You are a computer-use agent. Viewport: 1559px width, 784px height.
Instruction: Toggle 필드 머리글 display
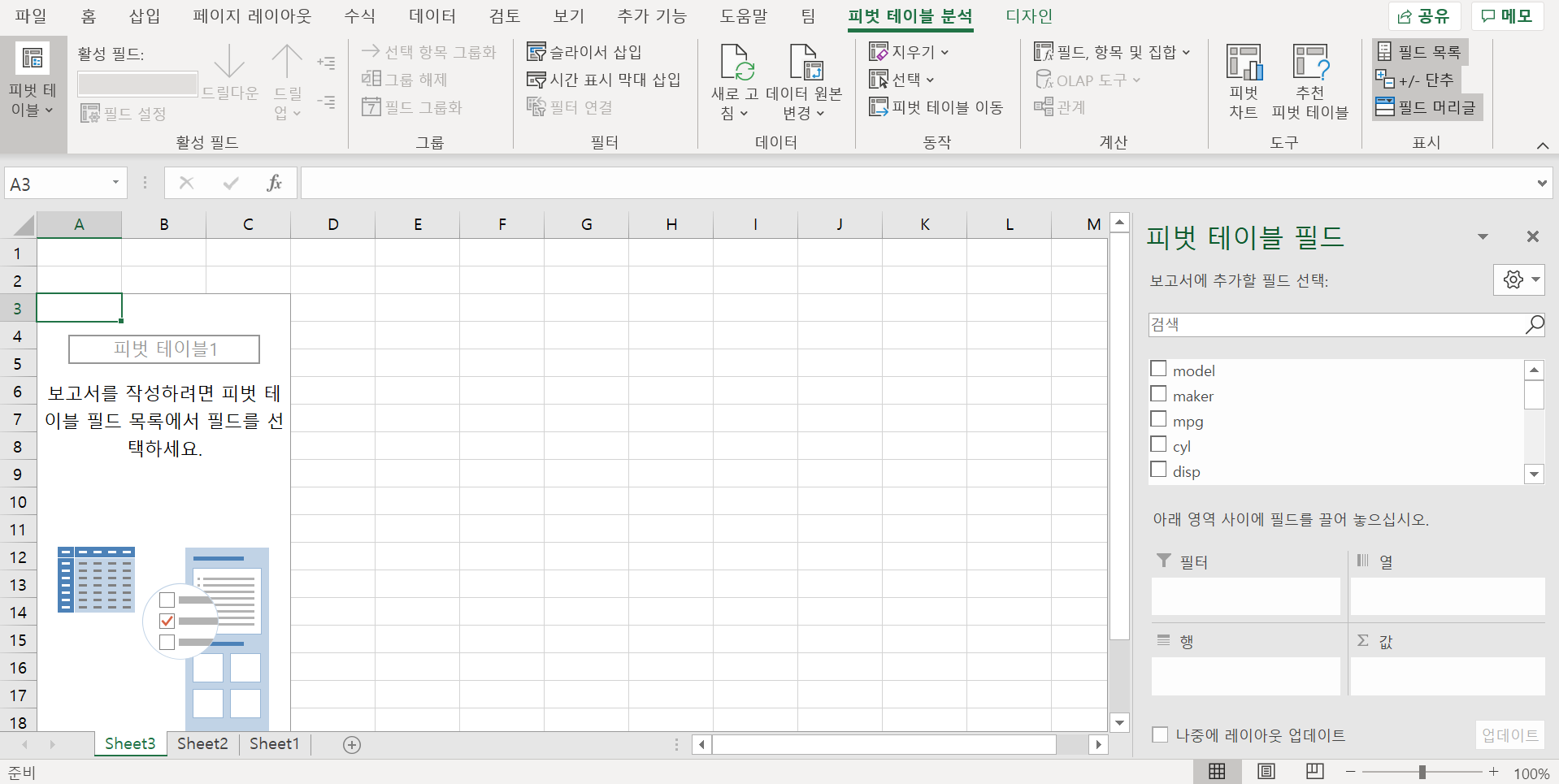point(1427,107)
